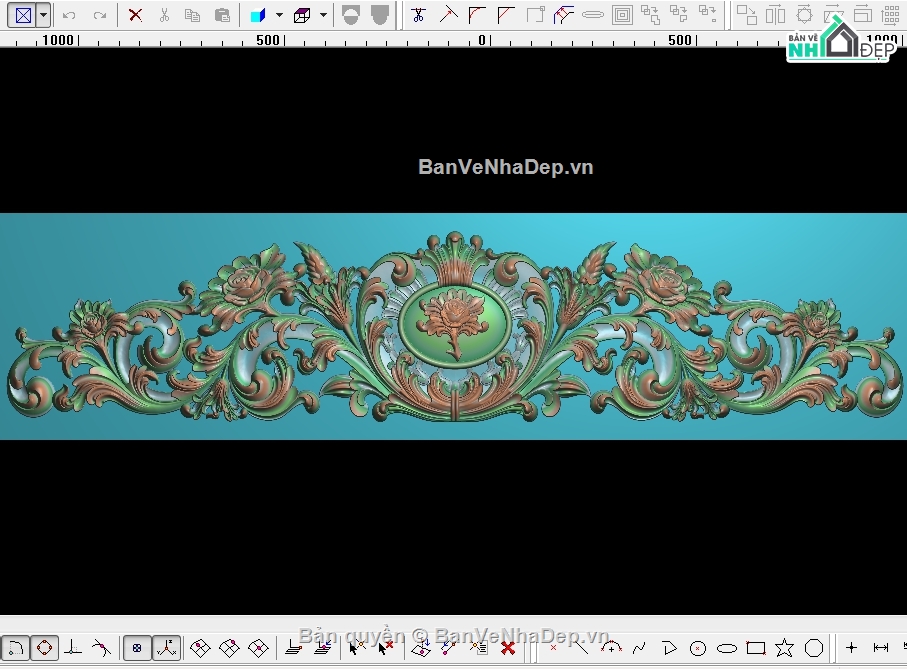Click the Redo arrow icon
Screen dimensions: 907x669
click(99, 15)
